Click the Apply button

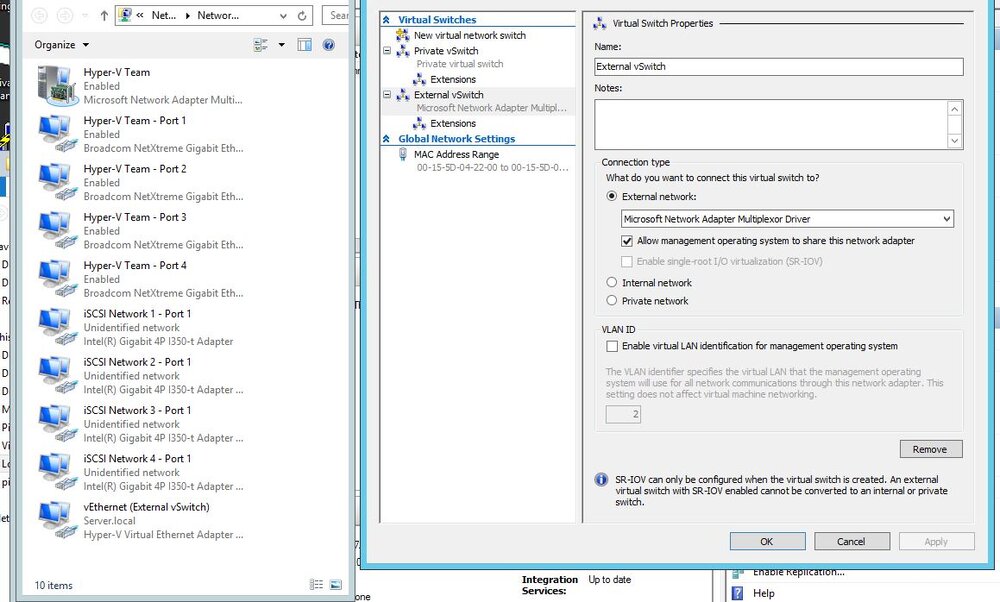coord(936,541)
